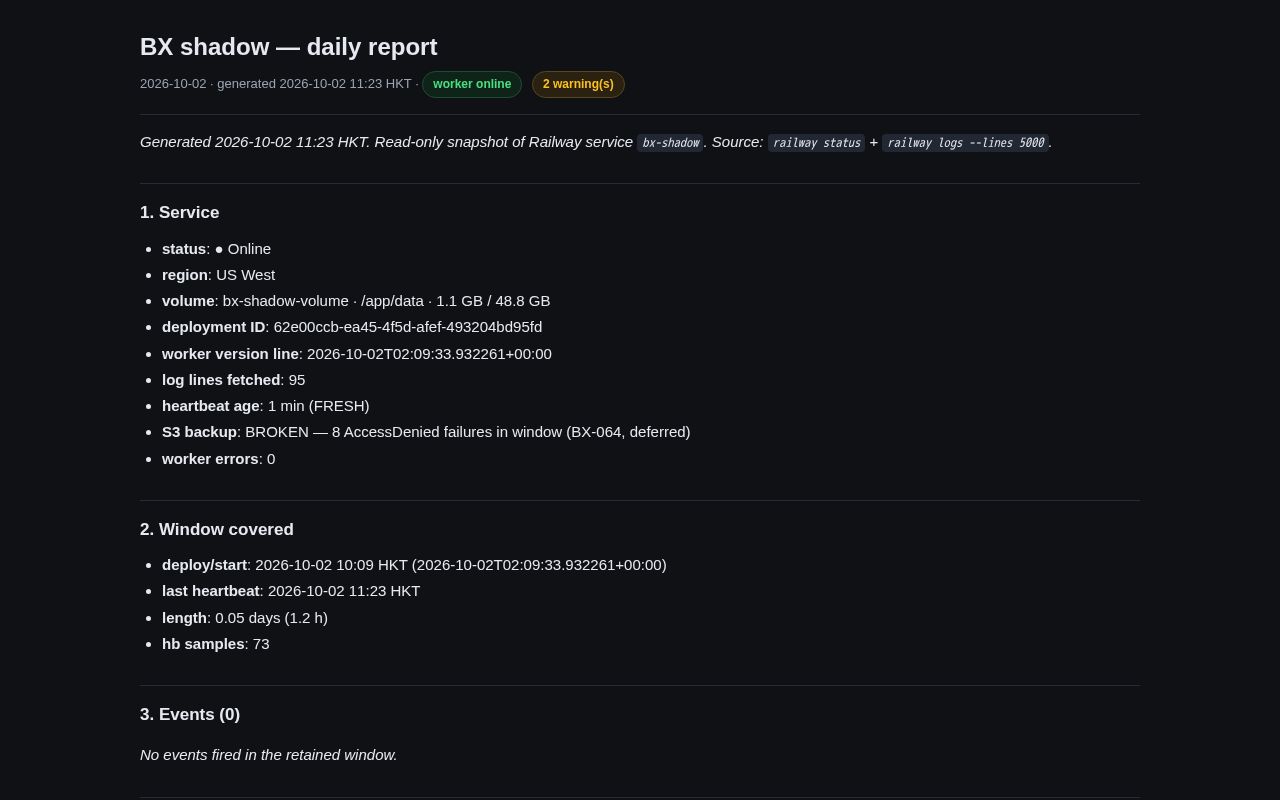
Task: Select the deployment ID 62e00ccb value
Action: [x=408, y=327]
